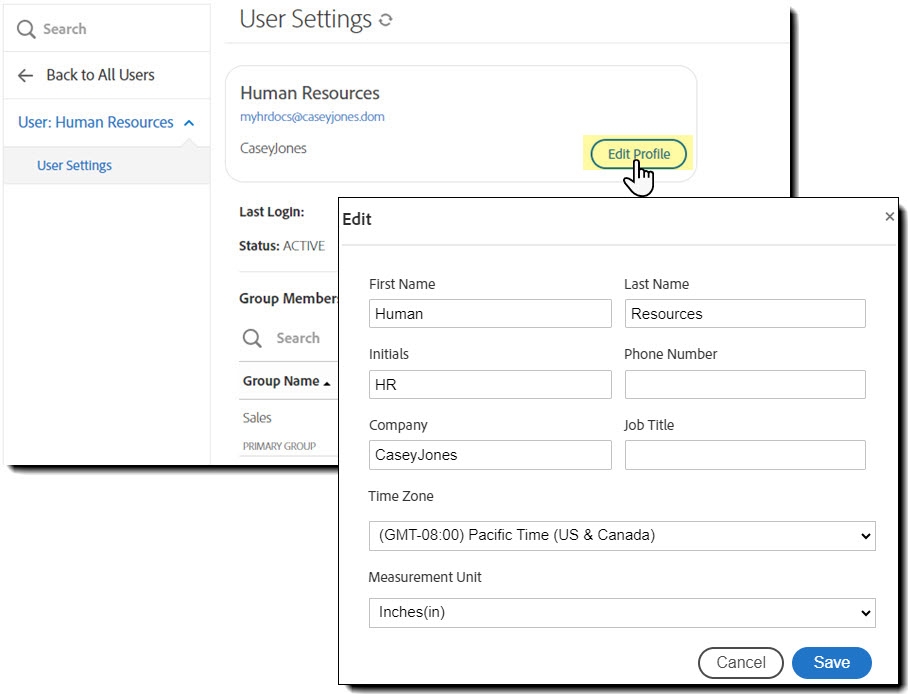908x694 pixels.
Task: Refresh the User Settings page
Action: click(385, 18)
